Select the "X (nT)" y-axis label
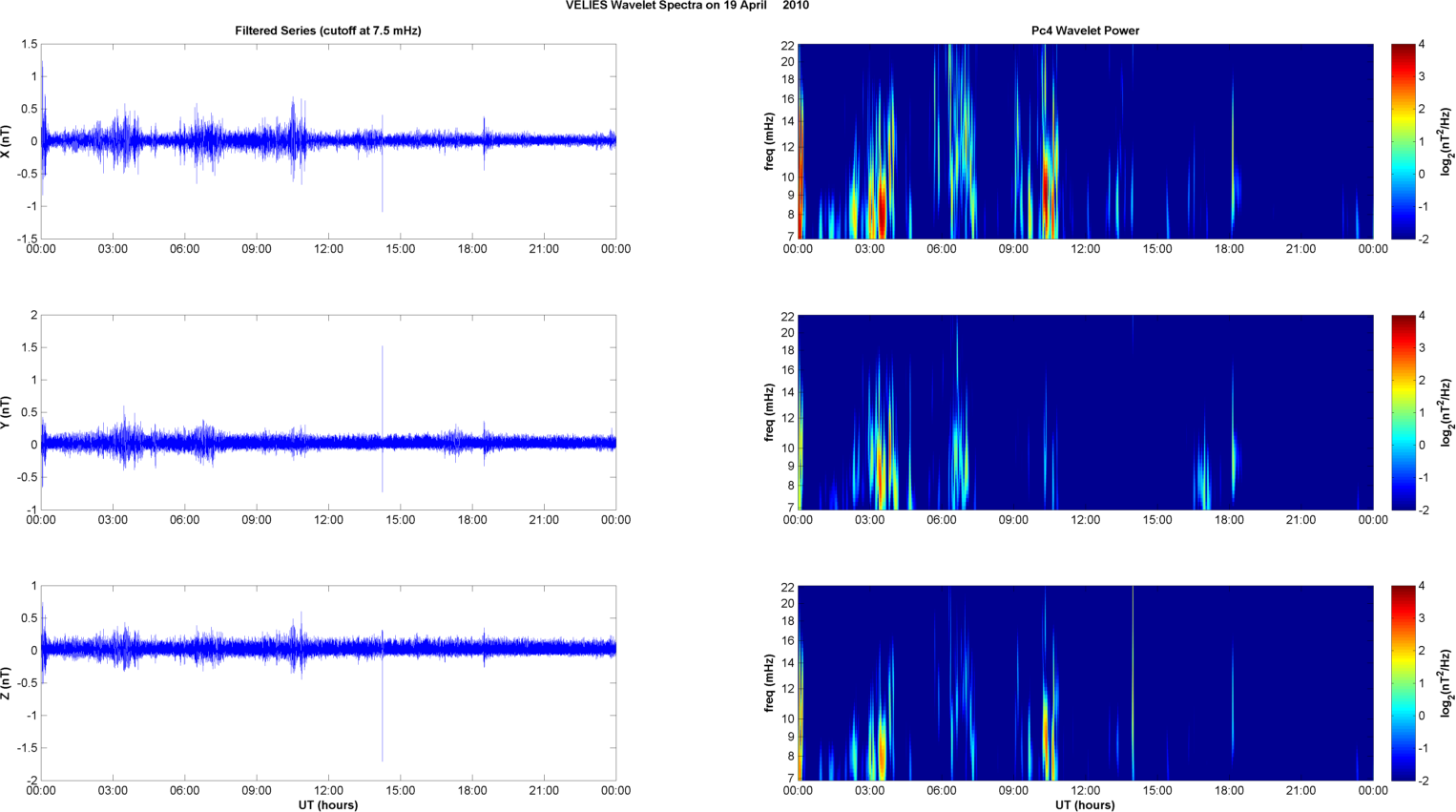This screenshot has width=1456, height=812. pos(6,141)
